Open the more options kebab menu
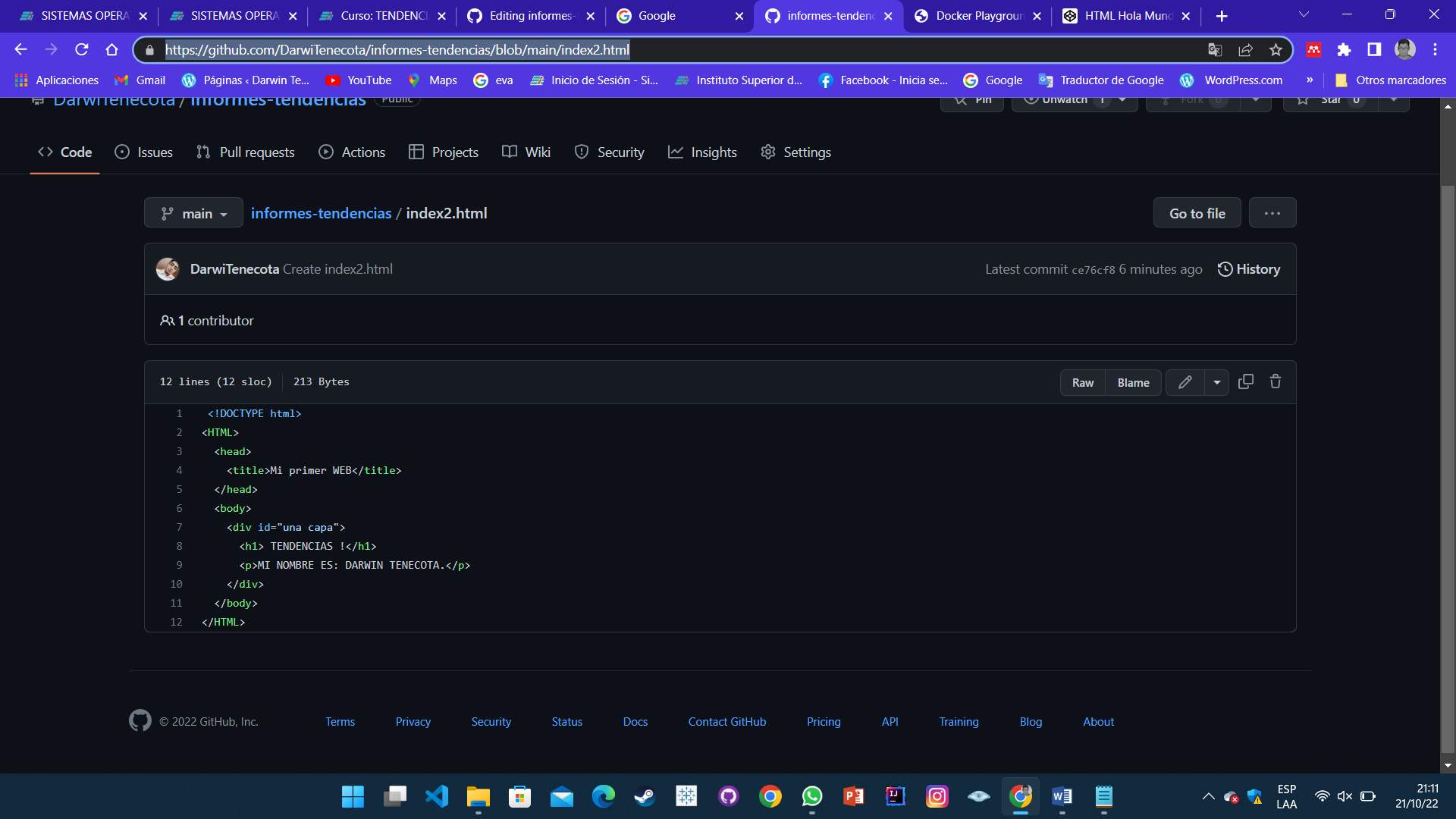 pyautogui.click(x=1272, y=213)
